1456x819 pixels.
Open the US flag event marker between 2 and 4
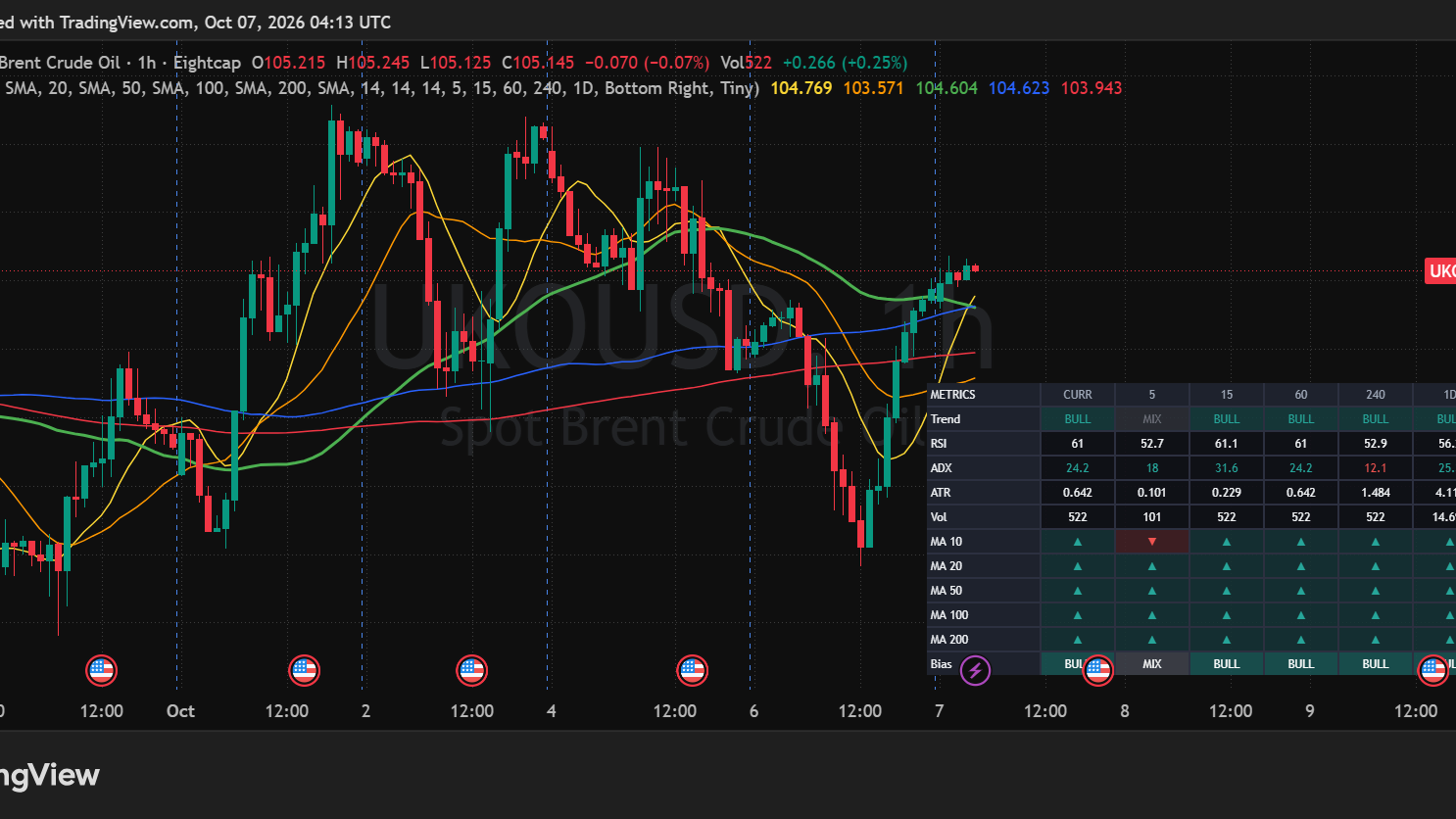coord(471,670)
